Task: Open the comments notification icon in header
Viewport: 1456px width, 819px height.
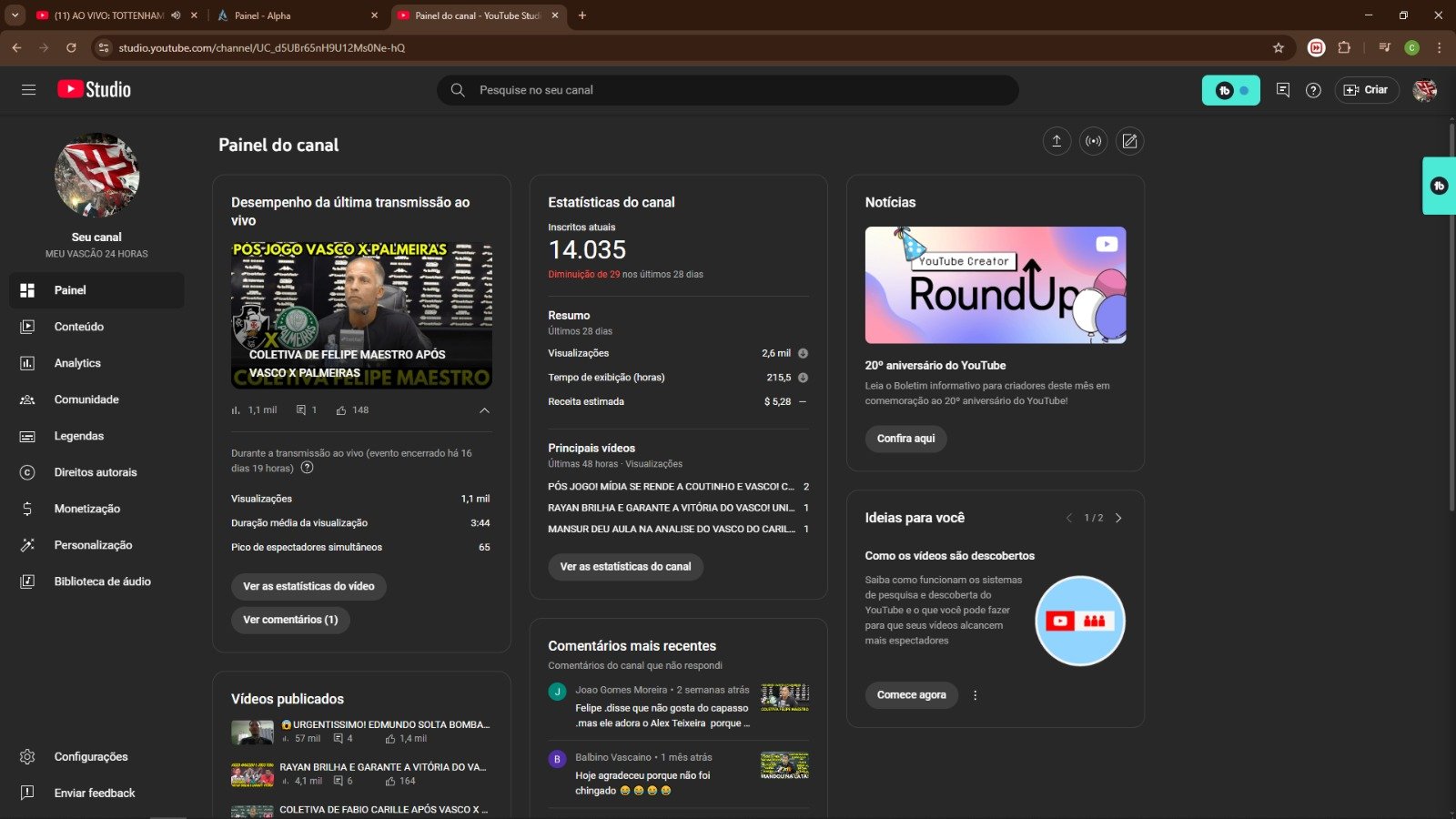Action: (1282, 90)
